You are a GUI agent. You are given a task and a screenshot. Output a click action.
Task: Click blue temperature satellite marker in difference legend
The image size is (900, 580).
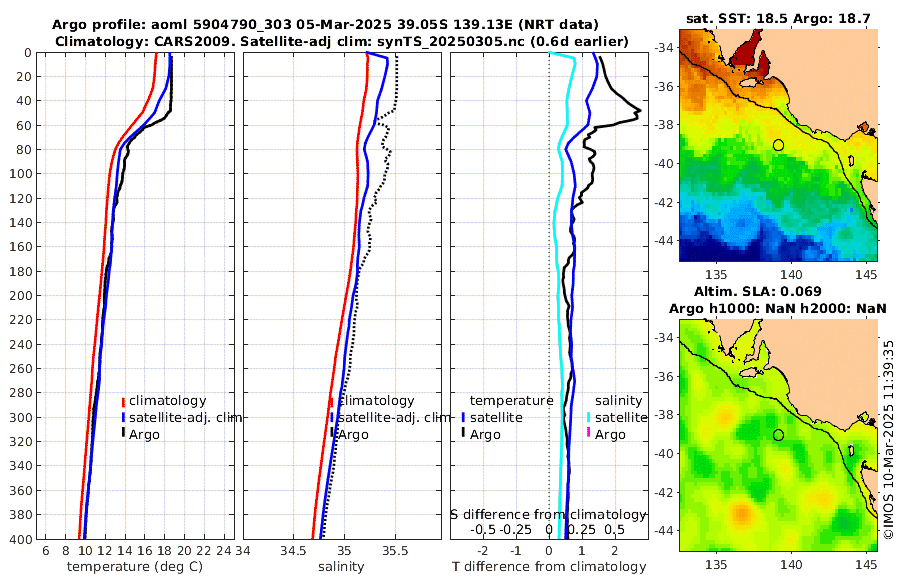tap(463, 417)
